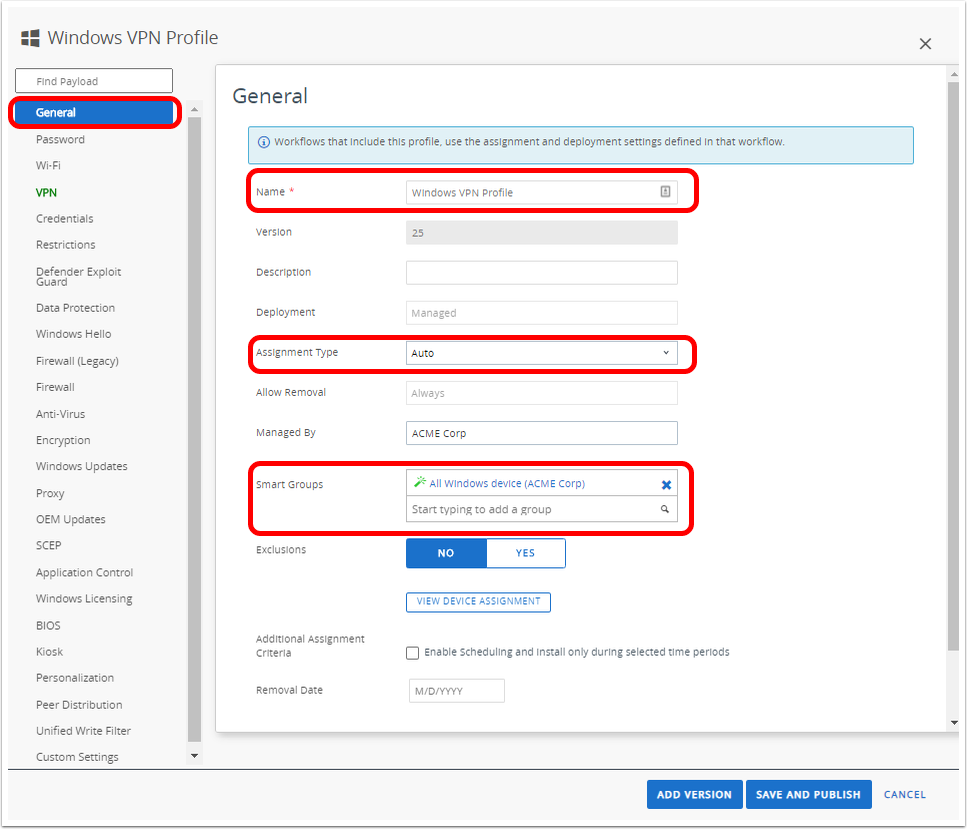Click the Removal Date input field
The width and height of the screenshot is (967, 829).
pos(456,691)
